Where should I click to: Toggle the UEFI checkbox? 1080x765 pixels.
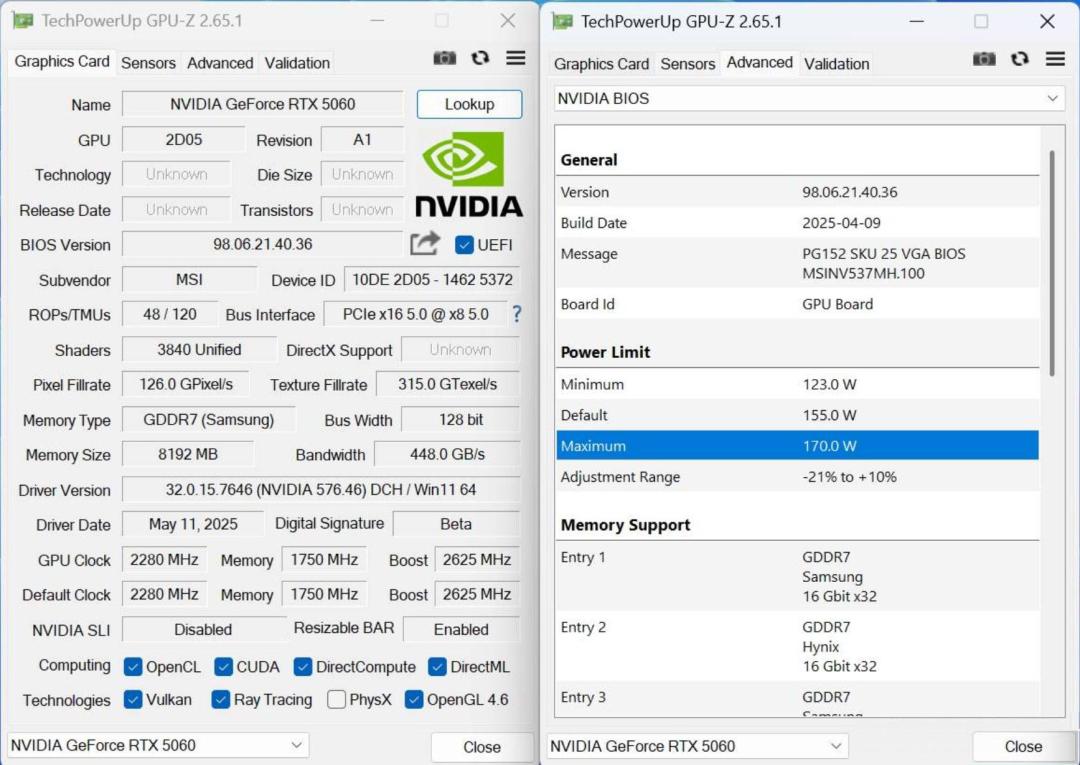pyautogui.click(x=464, y=244)
